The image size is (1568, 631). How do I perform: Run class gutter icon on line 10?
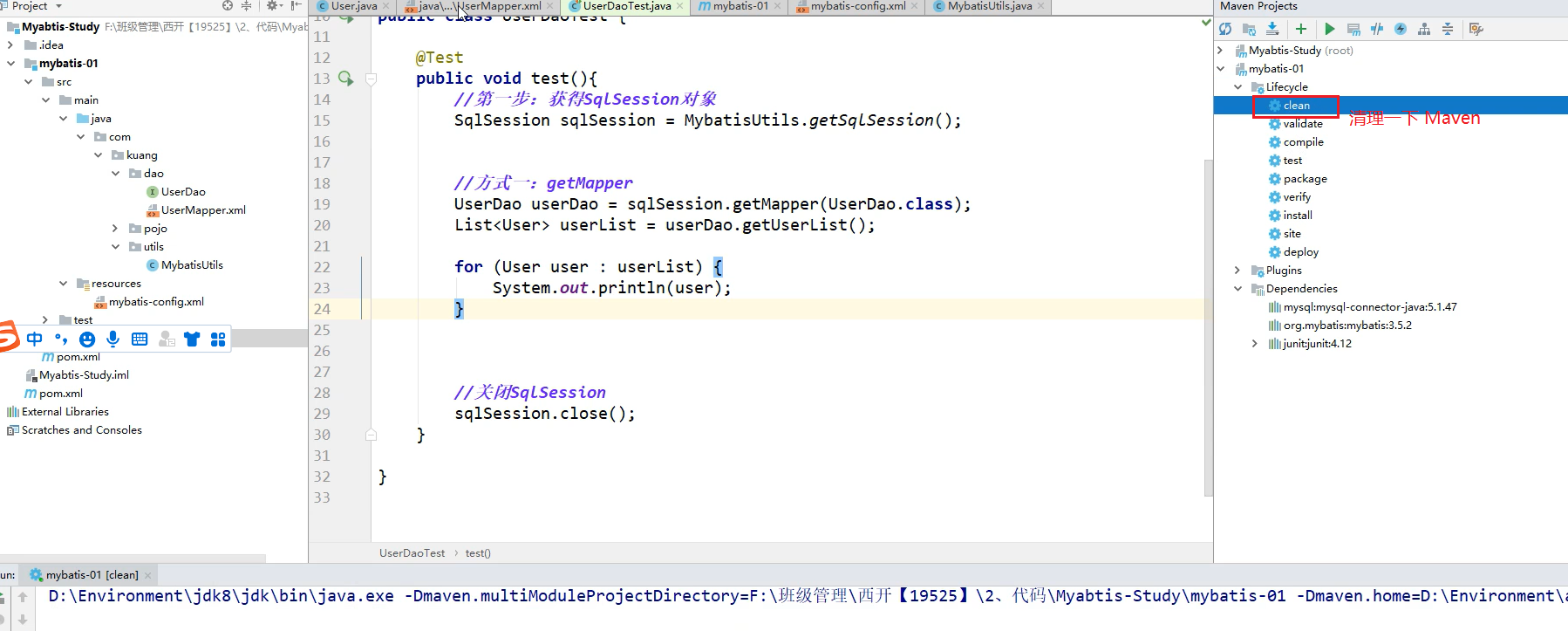(x=346, y=17)
